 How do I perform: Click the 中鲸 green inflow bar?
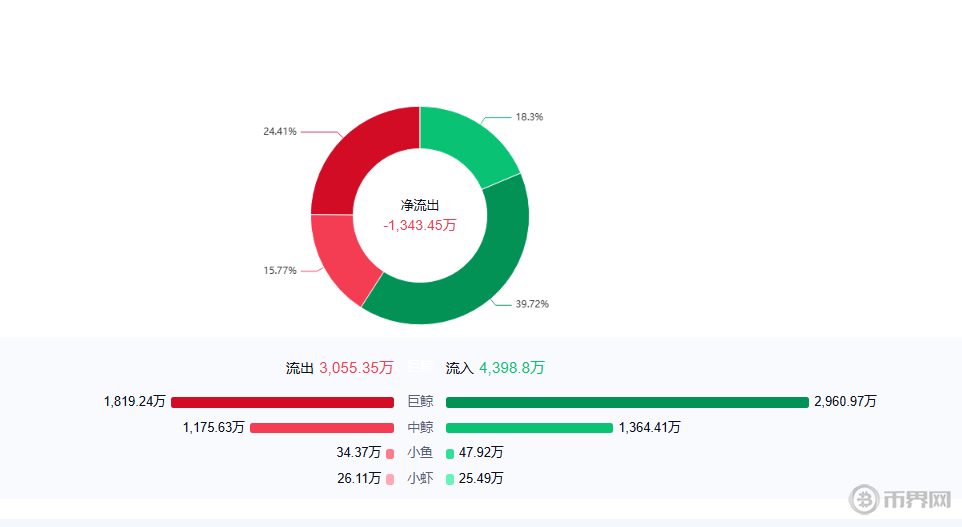pos(529,428)
